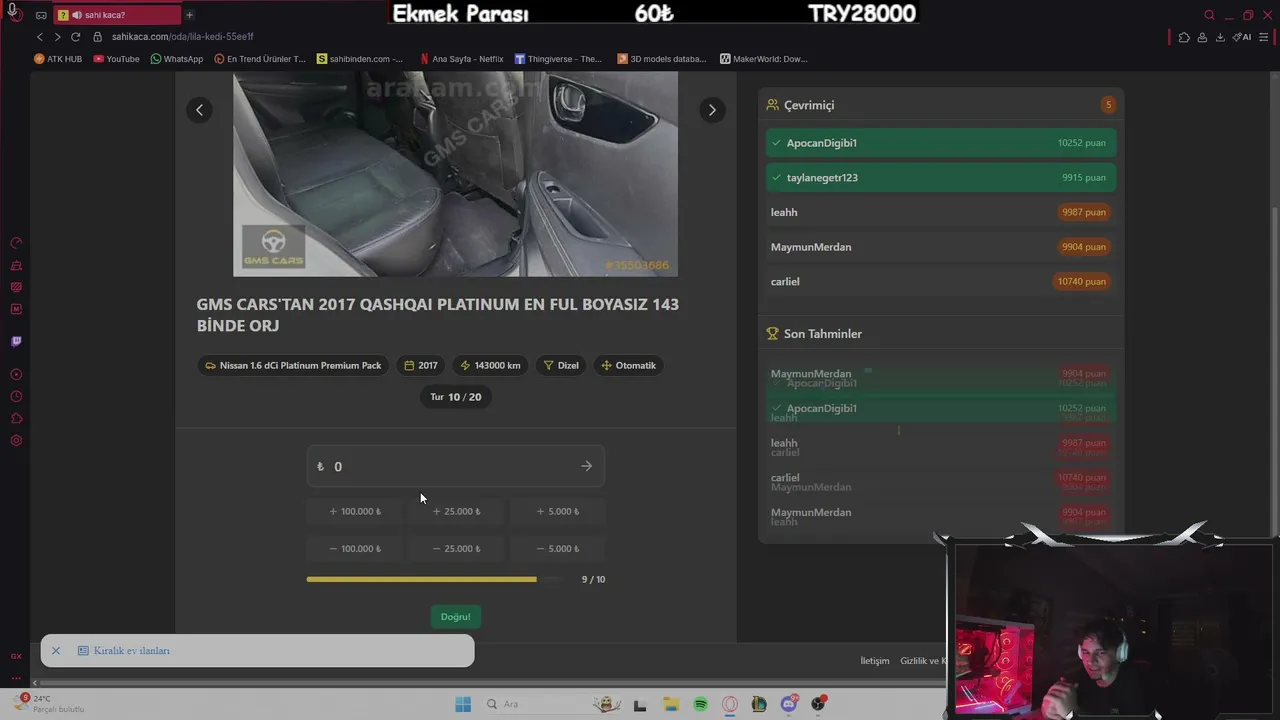This screenshot has width=1280, height=720.
Task: Open the Twitch sidebar panel
Action: (x=16, y=341)
